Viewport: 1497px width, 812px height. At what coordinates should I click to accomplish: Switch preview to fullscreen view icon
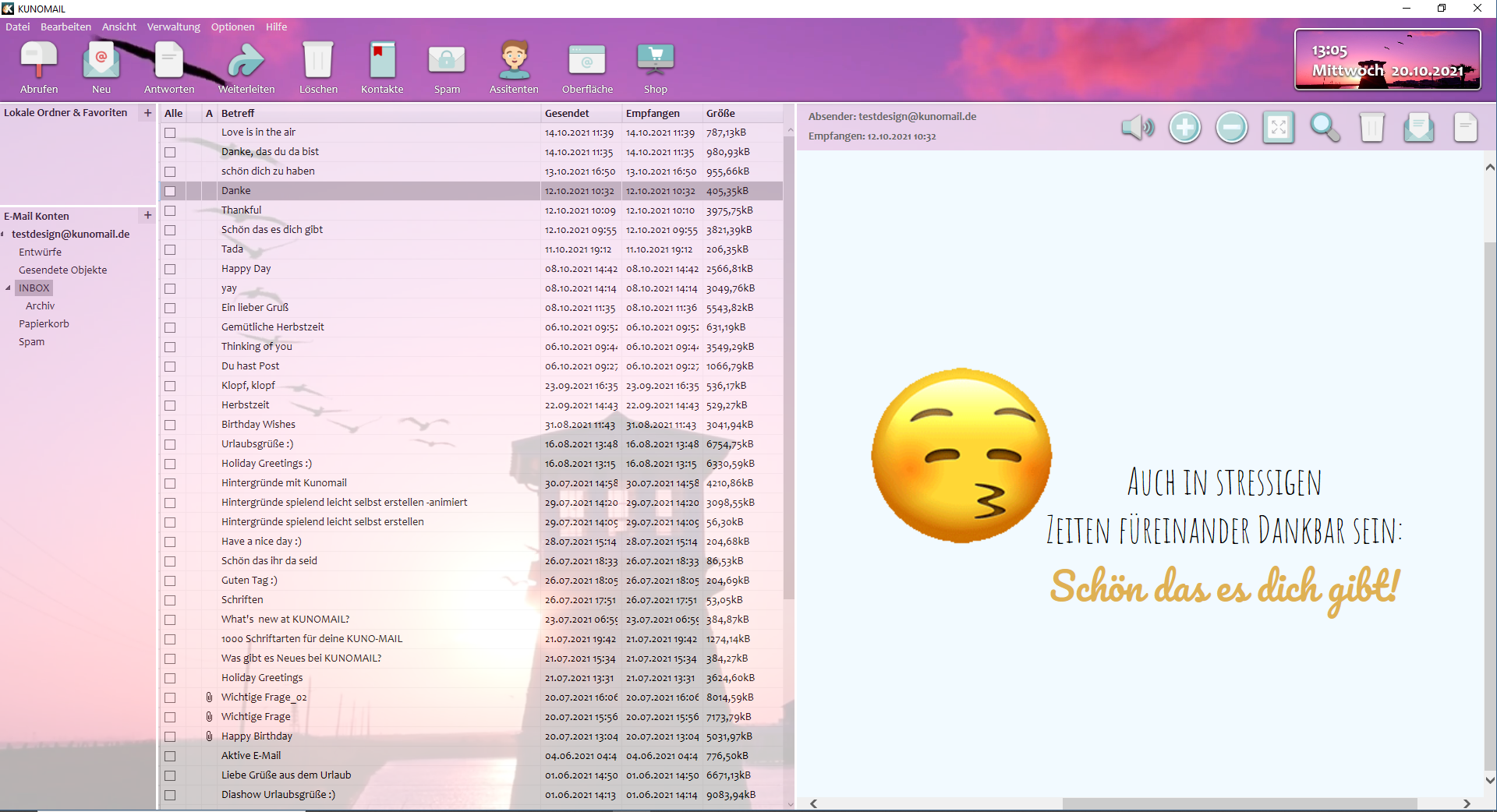click(1279, 127)
